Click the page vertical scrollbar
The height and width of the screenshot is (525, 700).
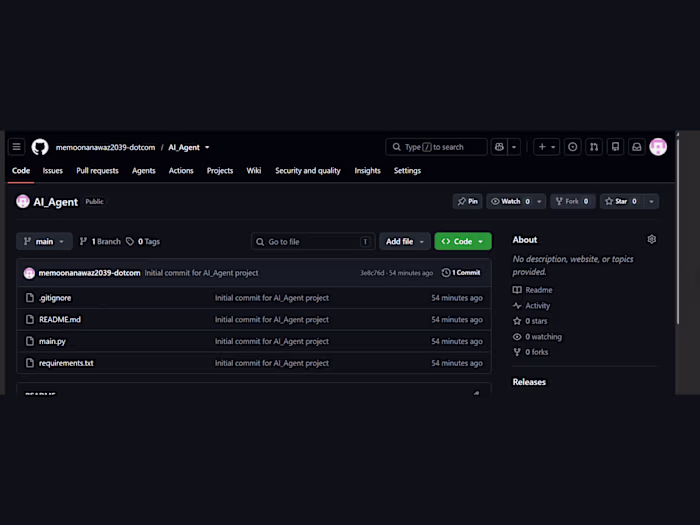pyautogui.click(x=678, y=232)
